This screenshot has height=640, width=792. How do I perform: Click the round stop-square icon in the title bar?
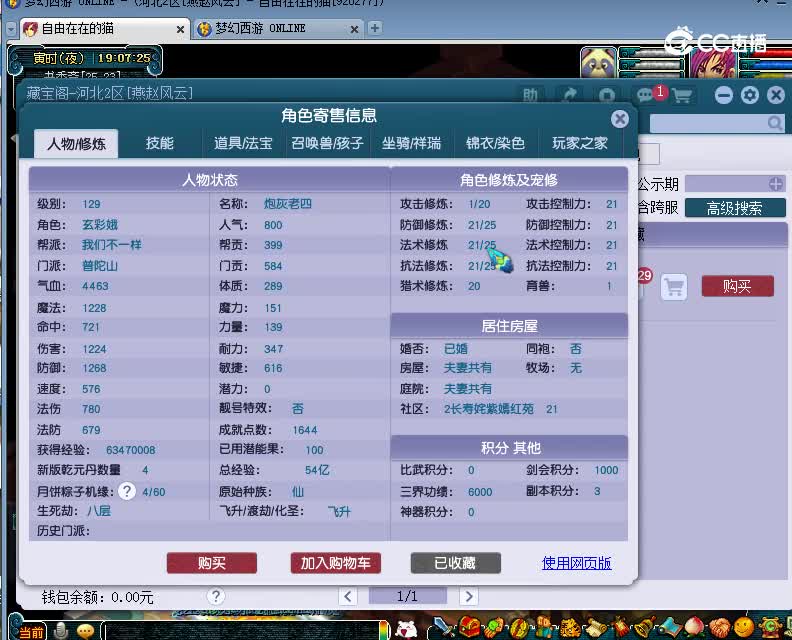607,95
